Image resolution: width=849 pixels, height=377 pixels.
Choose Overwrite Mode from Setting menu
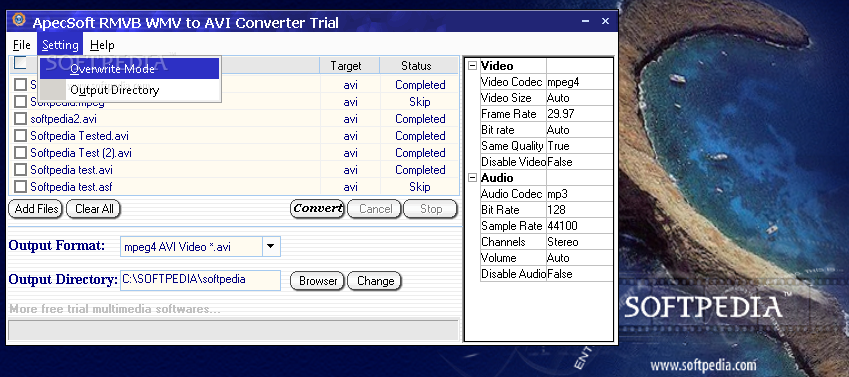click(x=129, y=69)
